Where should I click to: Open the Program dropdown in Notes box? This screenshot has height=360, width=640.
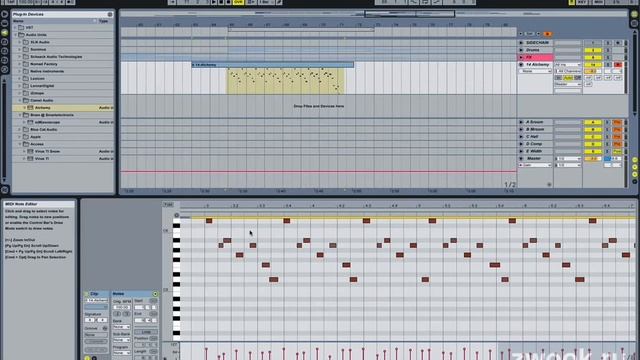(x=122, y=353)
